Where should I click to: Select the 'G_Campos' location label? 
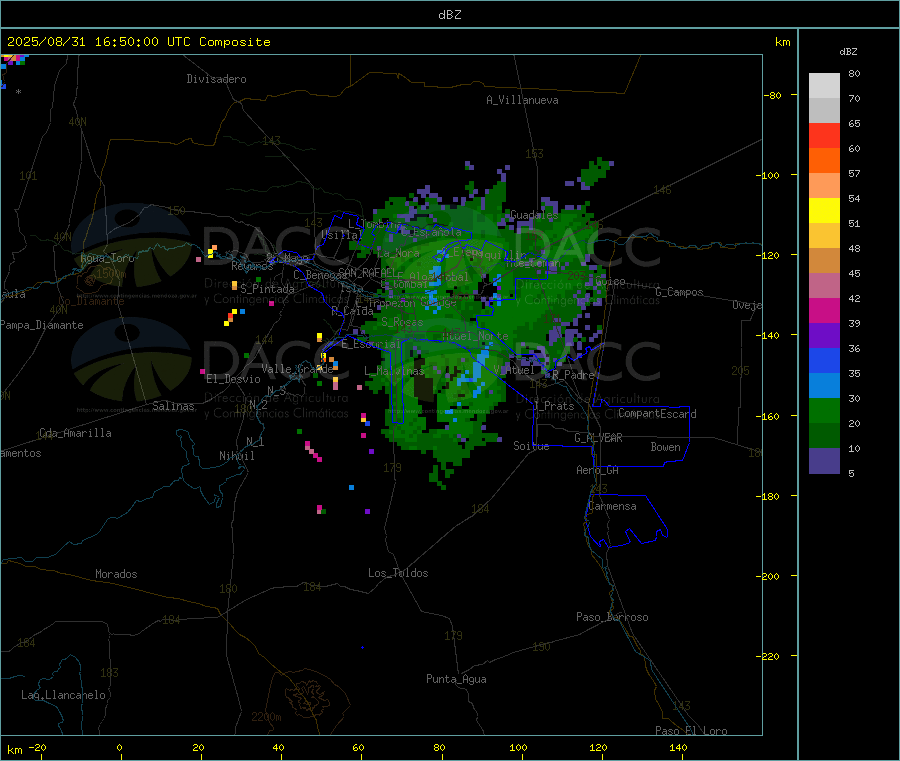679,292
